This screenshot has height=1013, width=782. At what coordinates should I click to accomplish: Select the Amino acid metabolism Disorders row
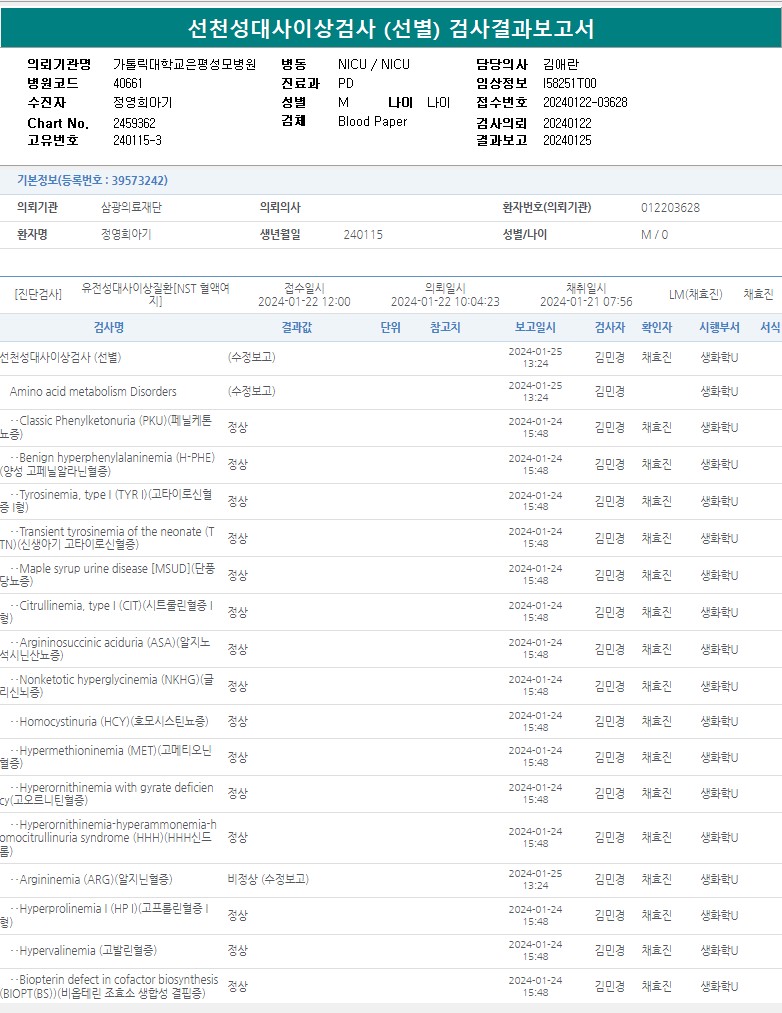point(93,391)
